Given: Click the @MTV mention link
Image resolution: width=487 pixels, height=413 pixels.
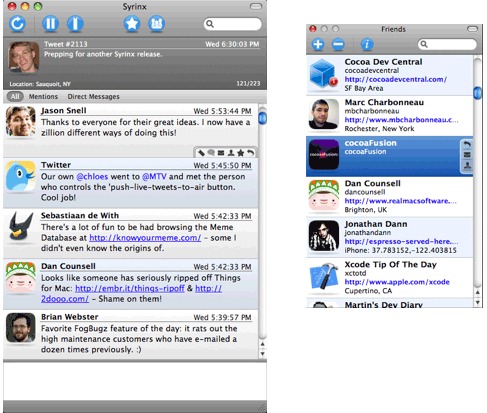Looking at the screenshot, I should 154,177.
